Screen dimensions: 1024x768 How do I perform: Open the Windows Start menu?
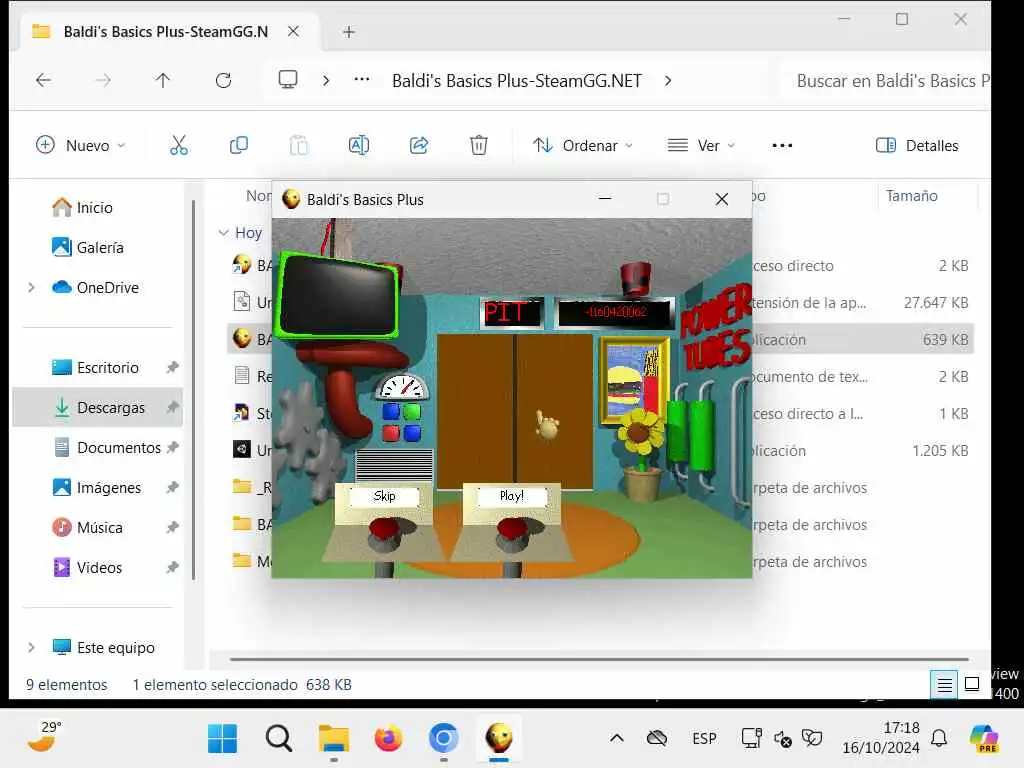point(222,739)
